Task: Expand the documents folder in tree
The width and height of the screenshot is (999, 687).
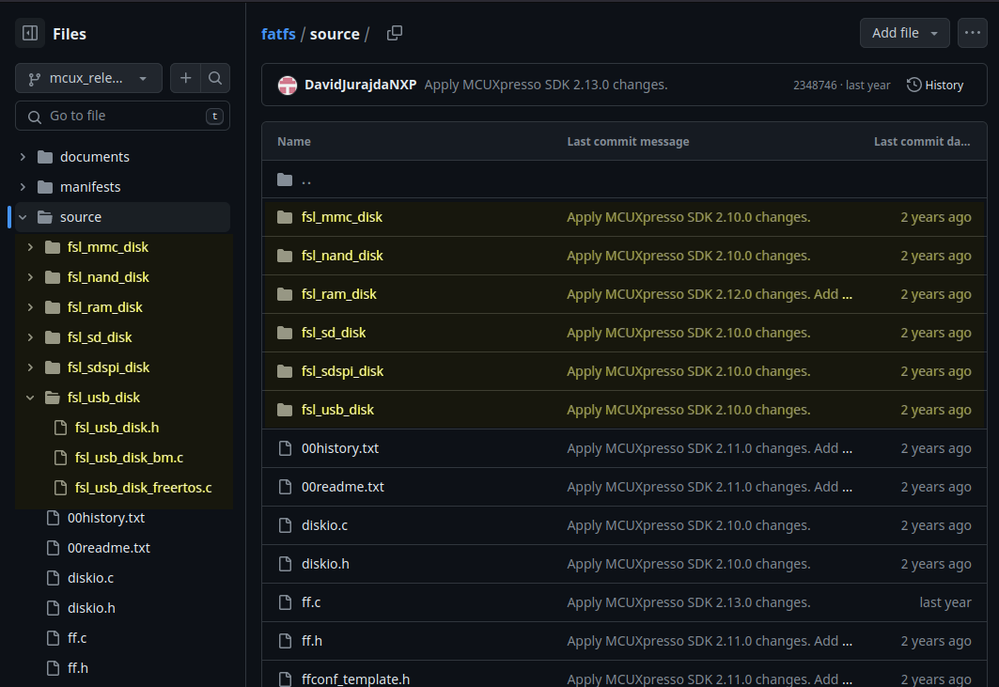Action: pos(23,157)
